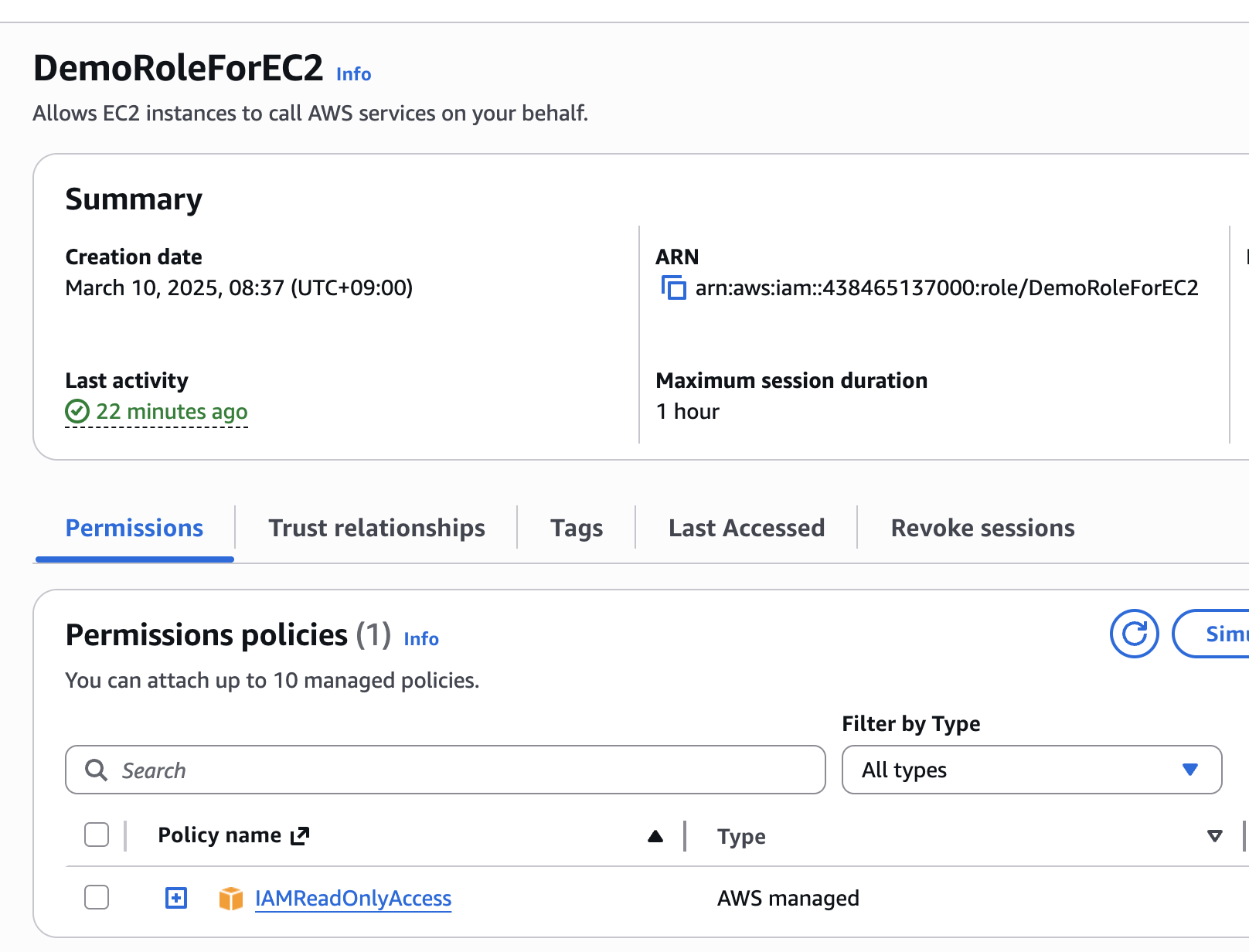Open the IAMReadOnlyAccess policy link
This screenshot has height=952, width=1249.
point(353,898)
